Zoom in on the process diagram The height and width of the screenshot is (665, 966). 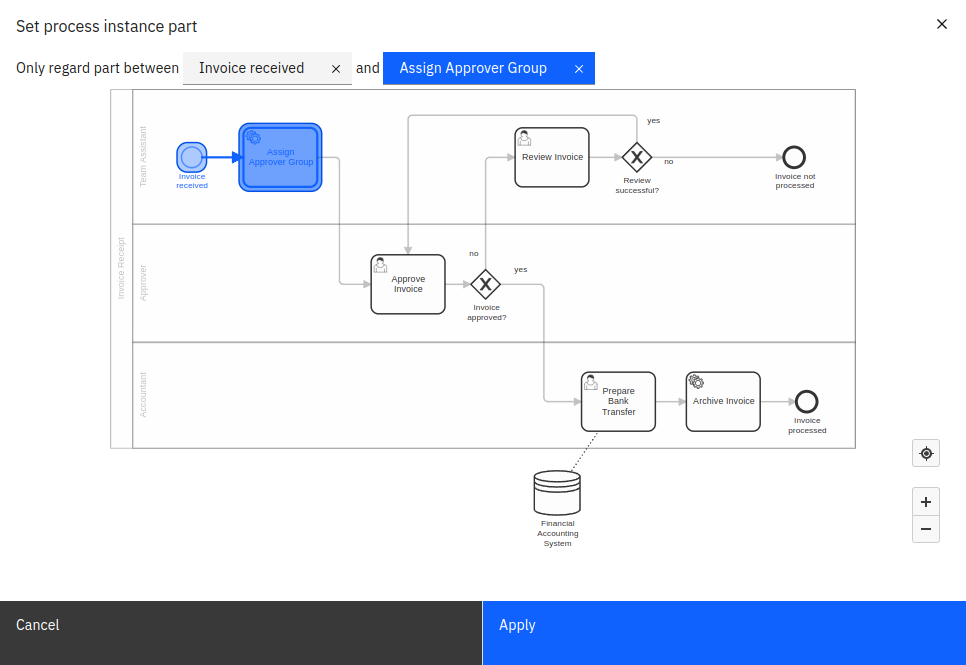click(925, 501)
